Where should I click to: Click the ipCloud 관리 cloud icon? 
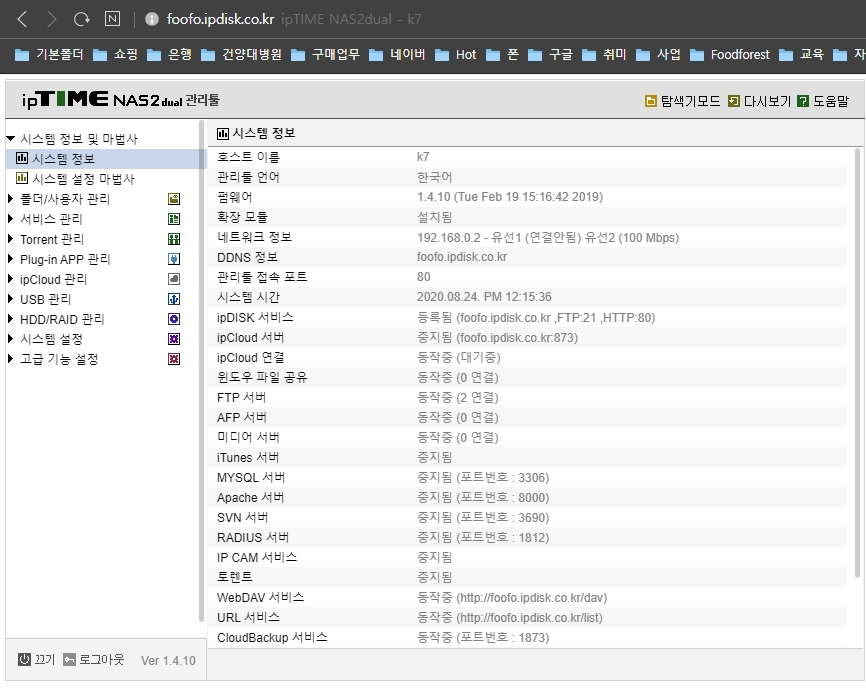(x=174, y=279)
